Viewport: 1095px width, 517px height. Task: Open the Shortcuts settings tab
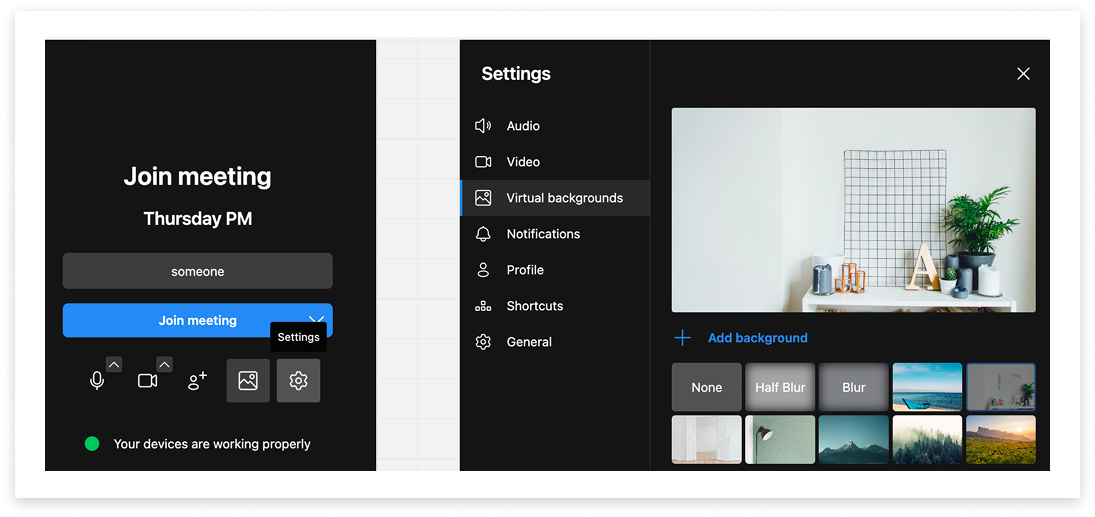pos(554,306)
